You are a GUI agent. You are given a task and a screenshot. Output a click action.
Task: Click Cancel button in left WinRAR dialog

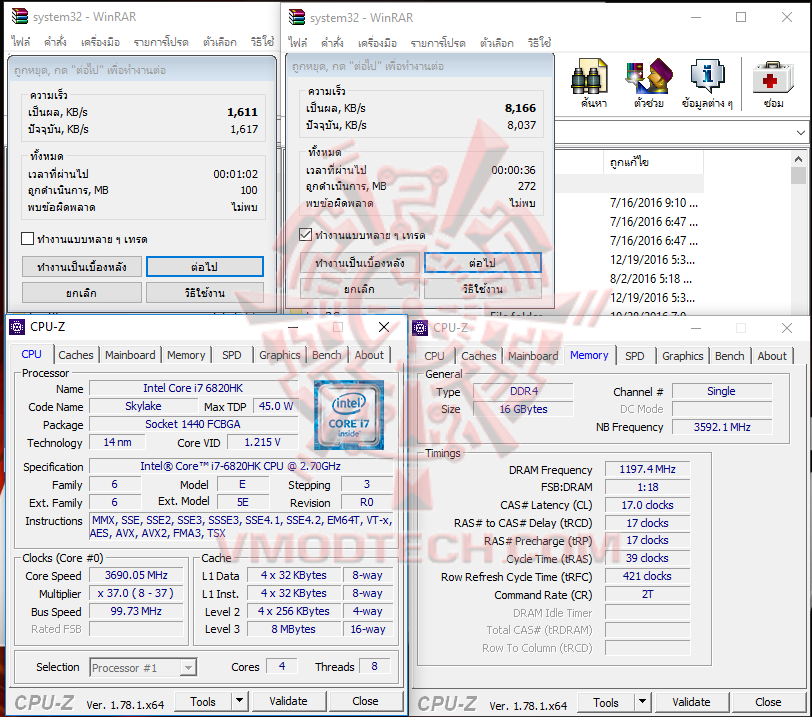82,293
